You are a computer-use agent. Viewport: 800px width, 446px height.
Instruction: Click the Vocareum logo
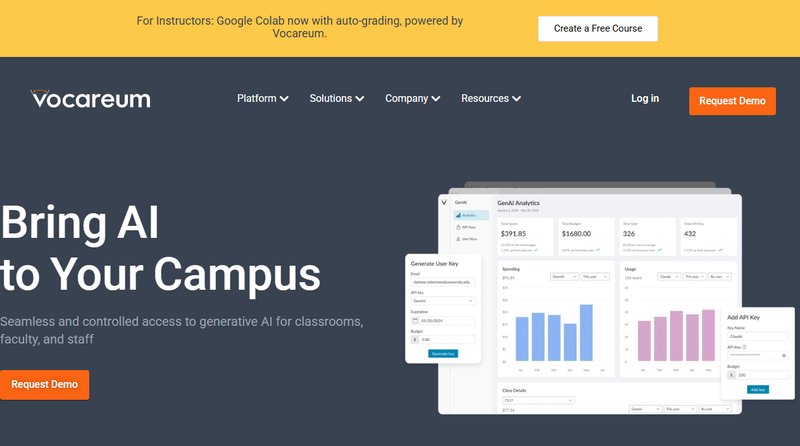pyautogui.click(x=90, y=98)
